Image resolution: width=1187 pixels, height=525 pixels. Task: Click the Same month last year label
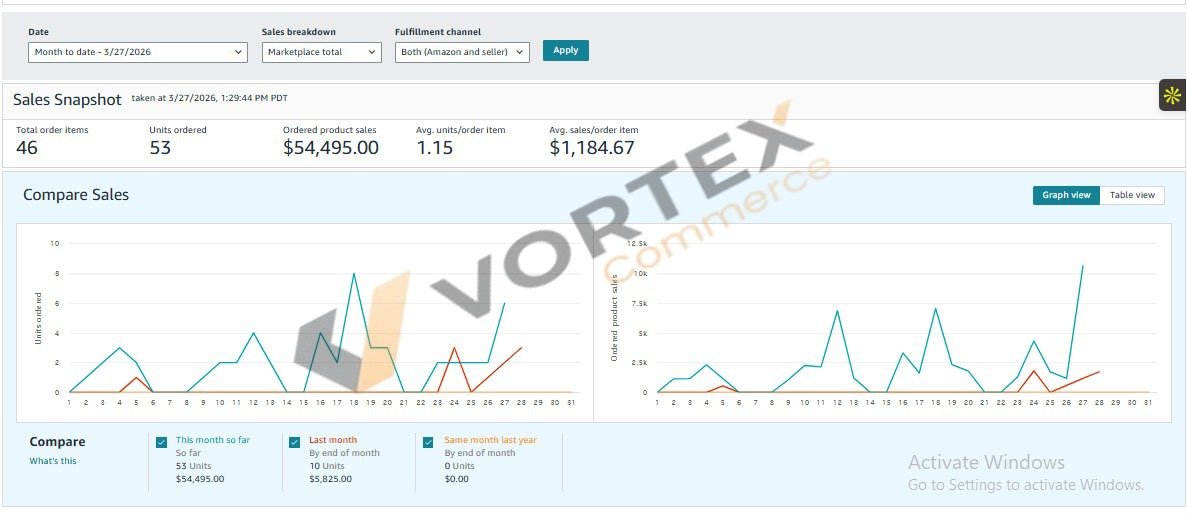coord(491,440)
